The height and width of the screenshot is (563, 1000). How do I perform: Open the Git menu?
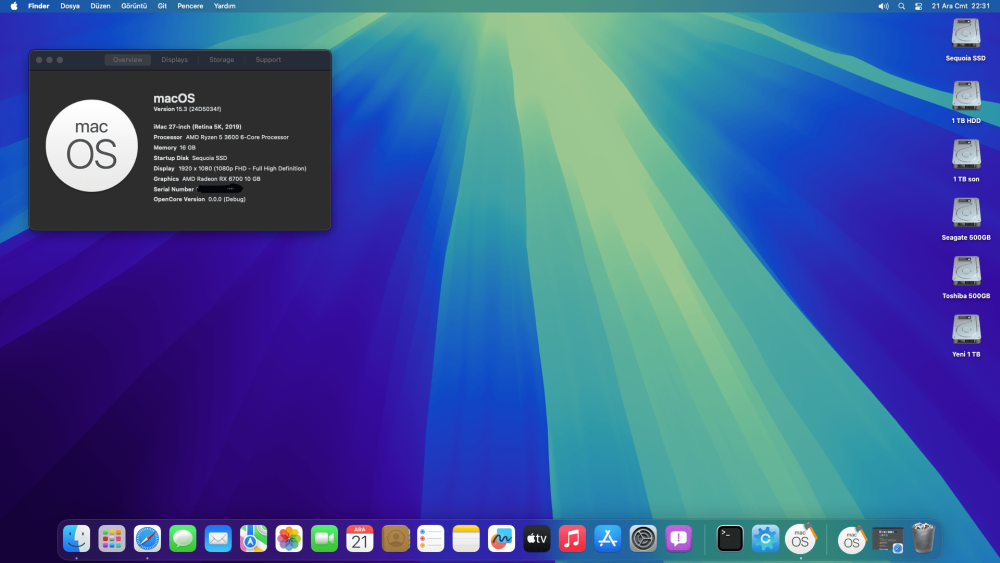pos(162,6)
